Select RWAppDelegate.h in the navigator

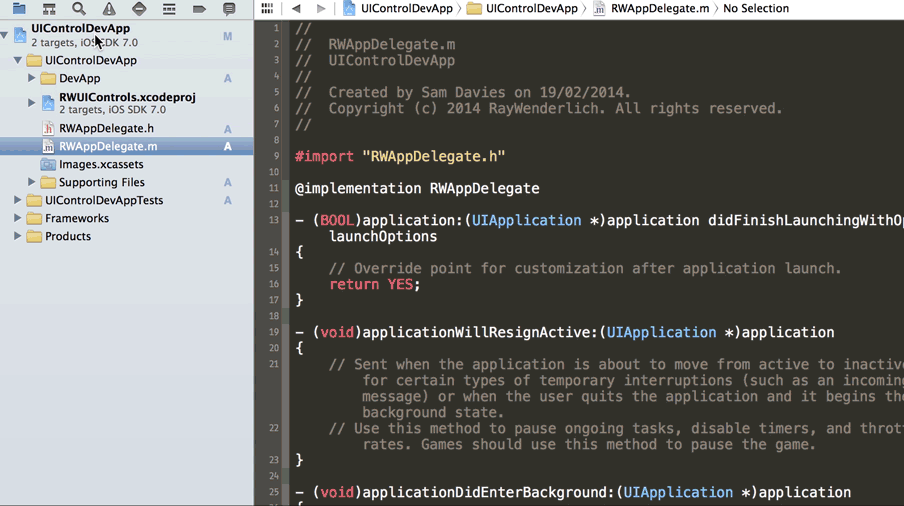pos(126,129)
